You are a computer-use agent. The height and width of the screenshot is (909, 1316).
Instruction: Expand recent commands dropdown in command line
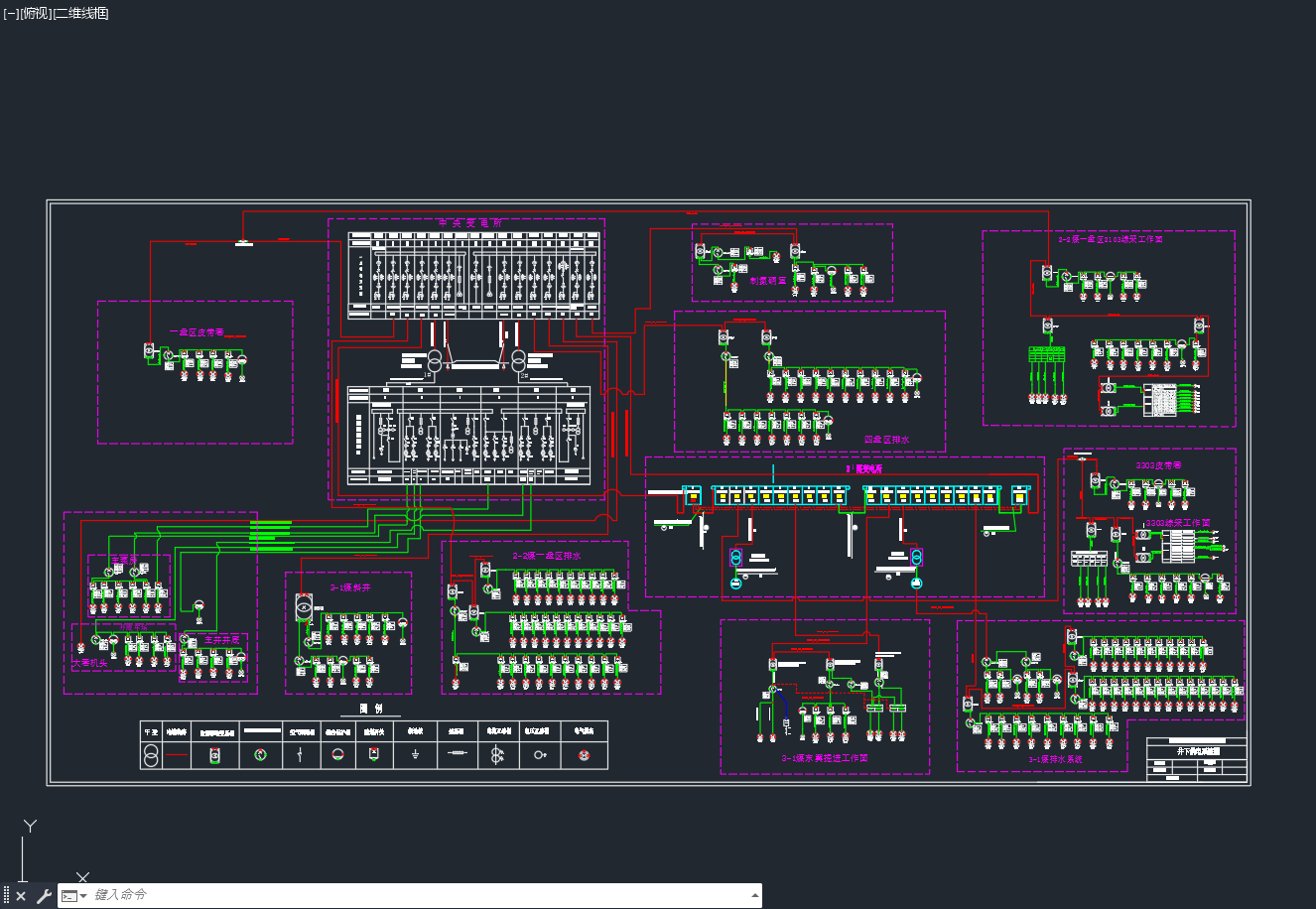click(83, 896)
